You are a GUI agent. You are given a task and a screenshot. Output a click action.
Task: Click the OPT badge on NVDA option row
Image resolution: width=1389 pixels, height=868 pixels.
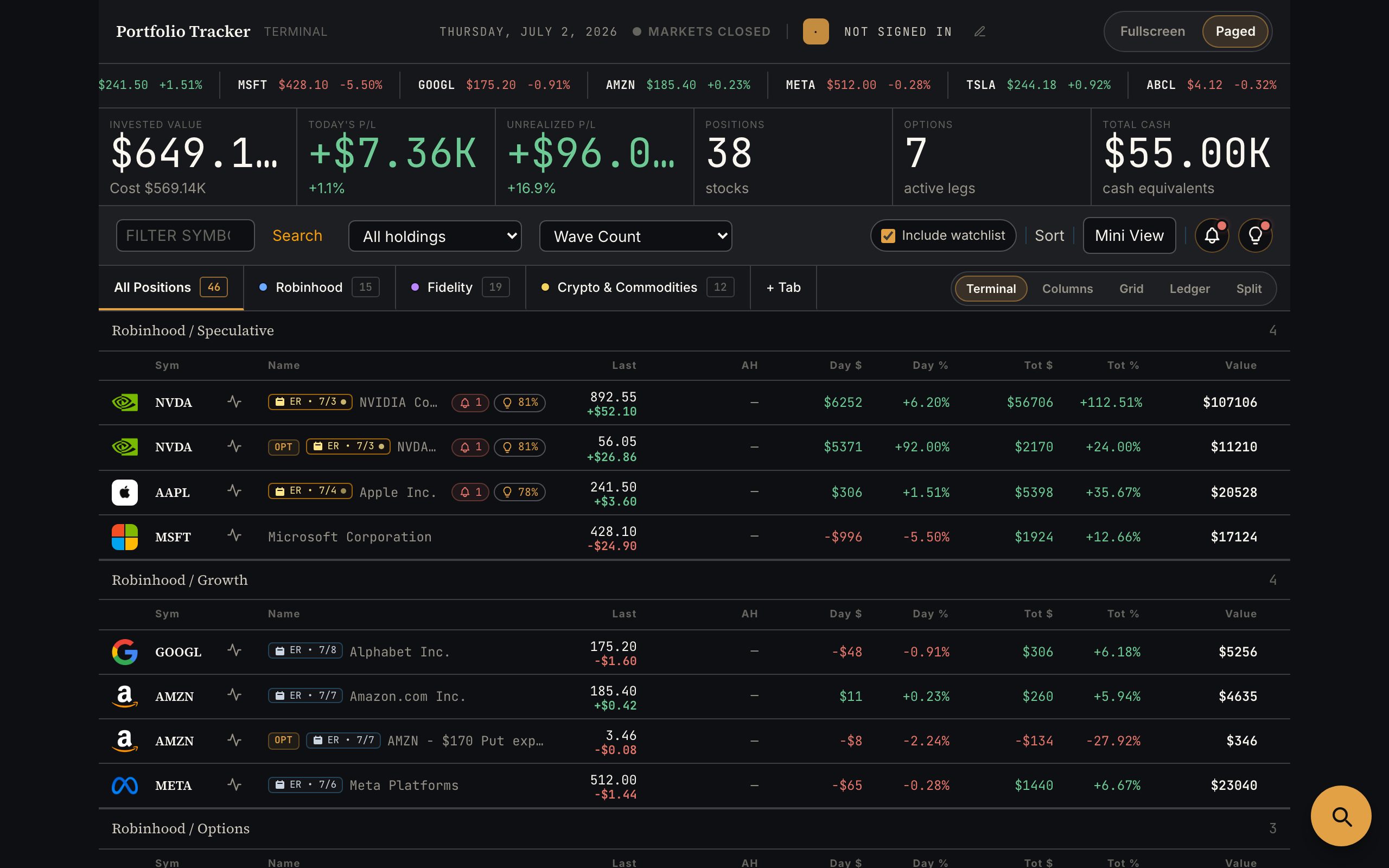284,447
